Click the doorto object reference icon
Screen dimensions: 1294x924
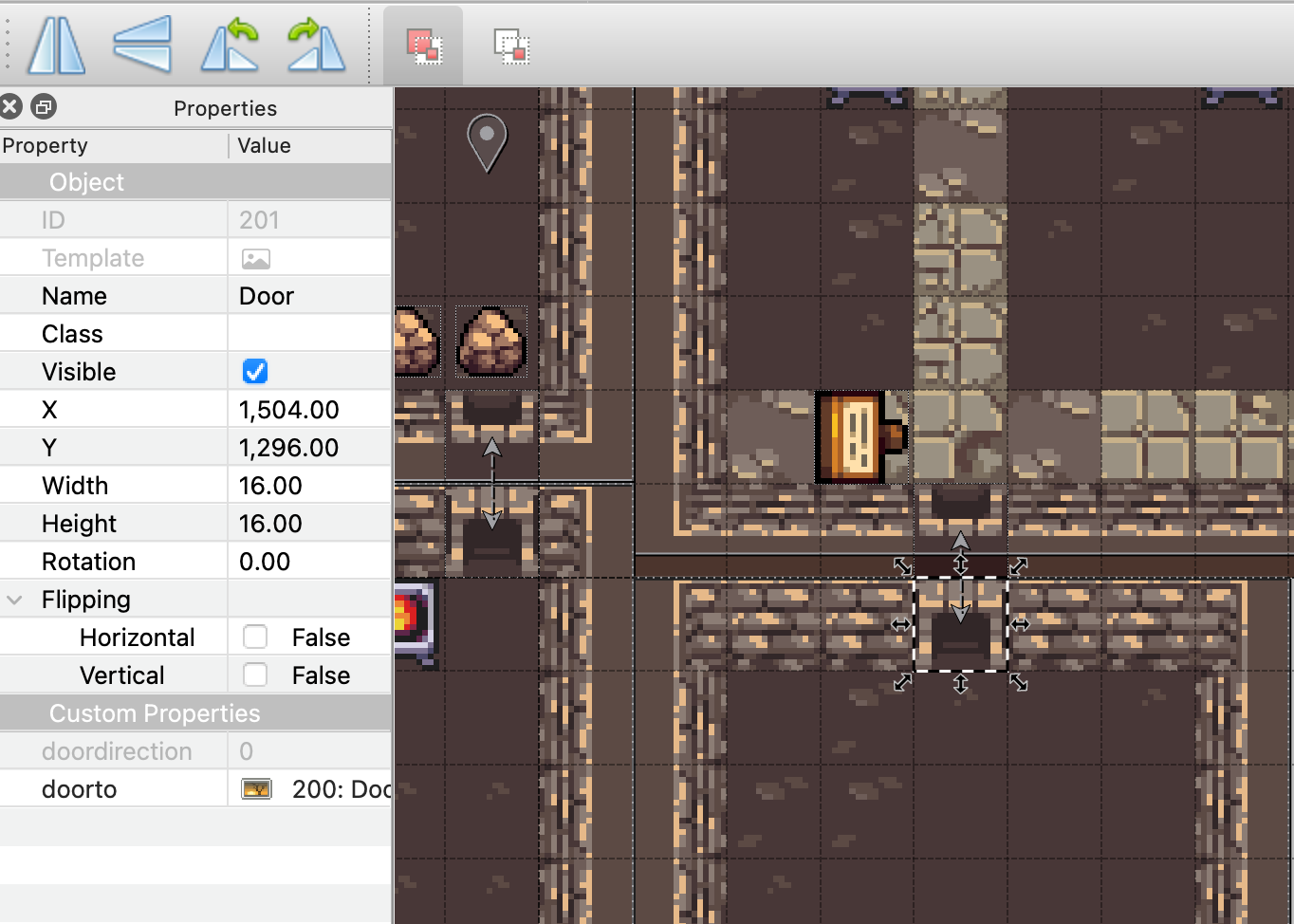point(256,789)
